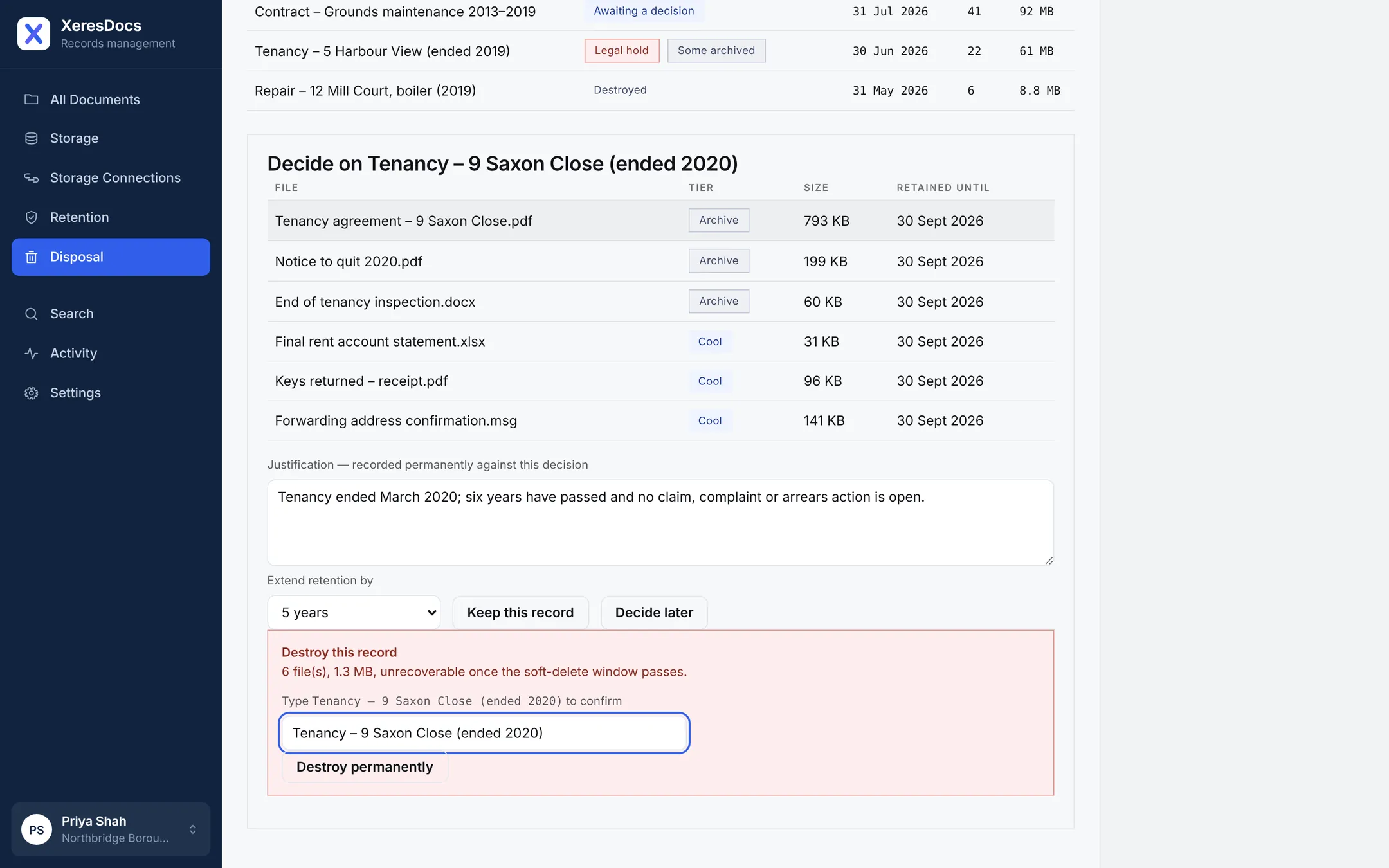
Task: Click the Search magnifier icon
Action: (x=31, y=314)
